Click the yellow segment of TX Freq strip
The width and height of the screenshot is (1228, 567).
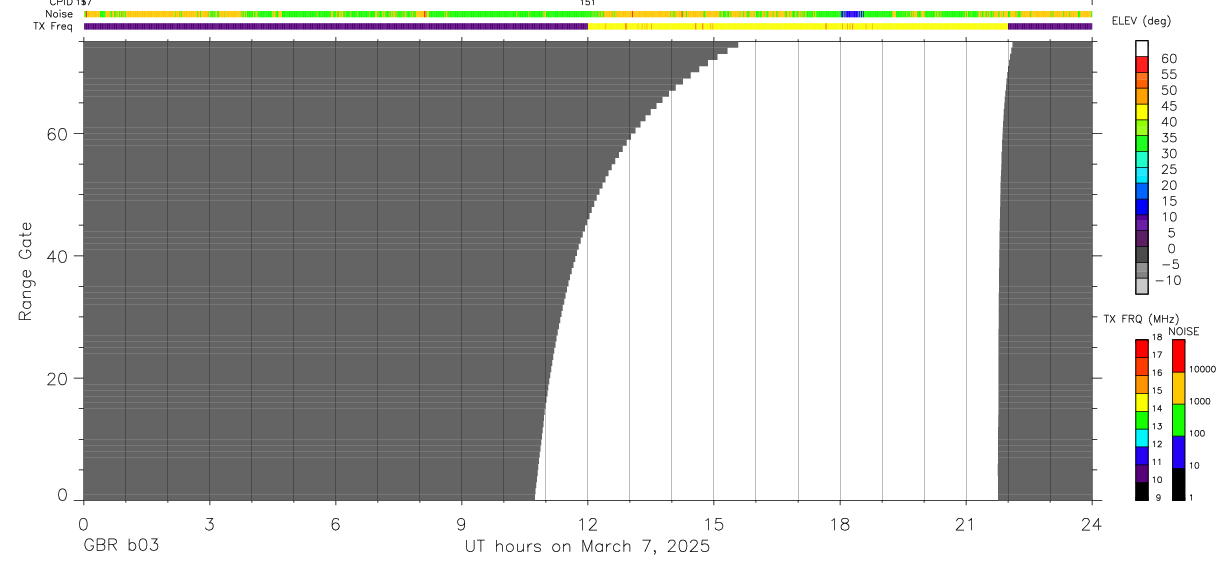(797, 27)
